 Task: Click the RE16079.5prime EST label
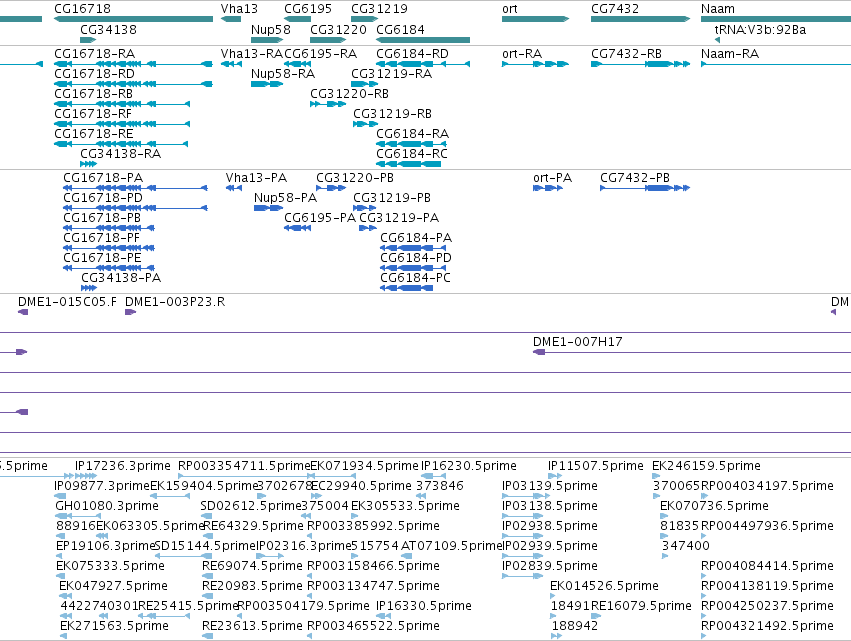[x=641, y=606]
